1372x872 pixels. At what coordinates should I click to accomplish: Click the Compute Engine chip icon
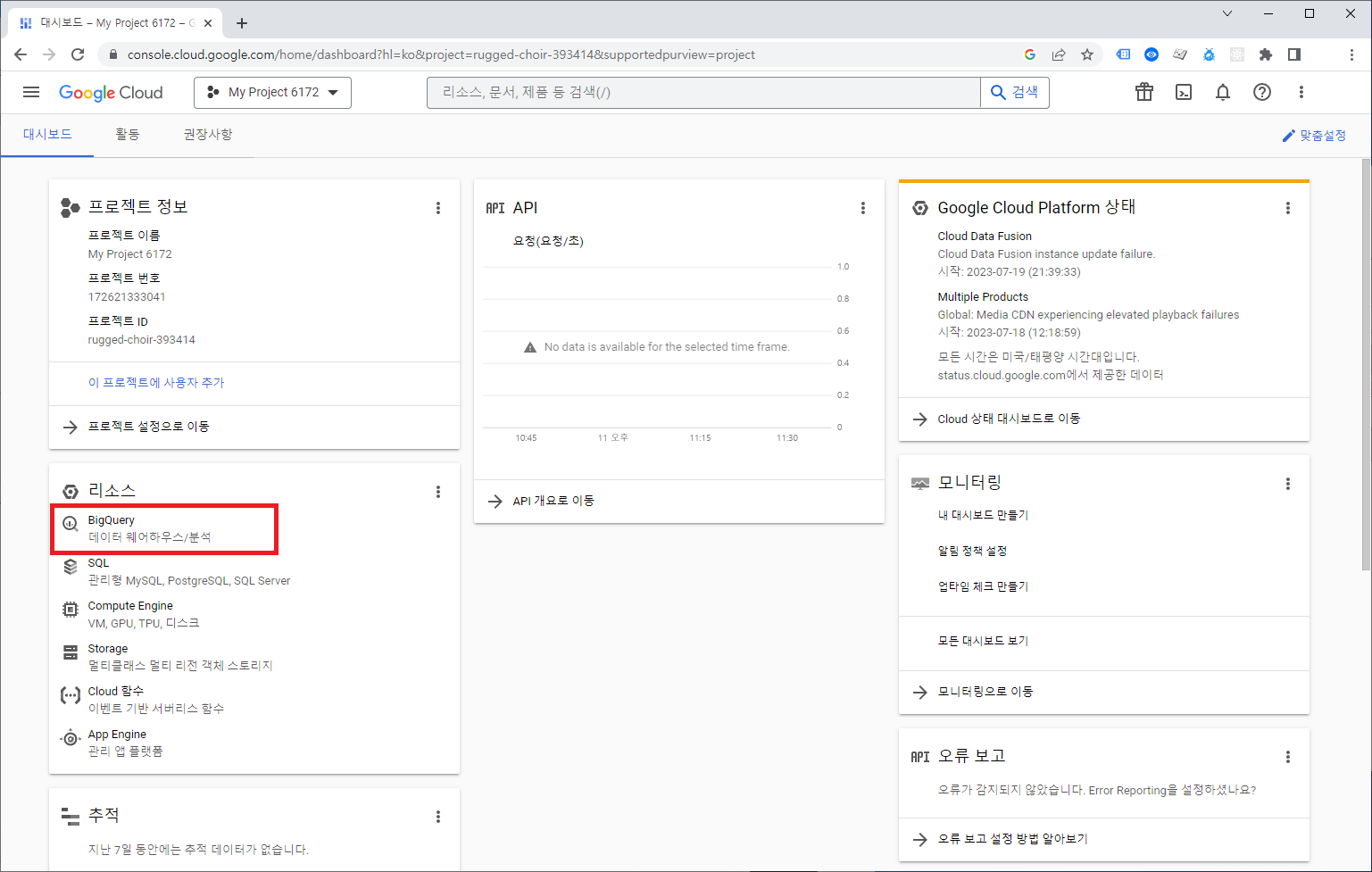71,610
